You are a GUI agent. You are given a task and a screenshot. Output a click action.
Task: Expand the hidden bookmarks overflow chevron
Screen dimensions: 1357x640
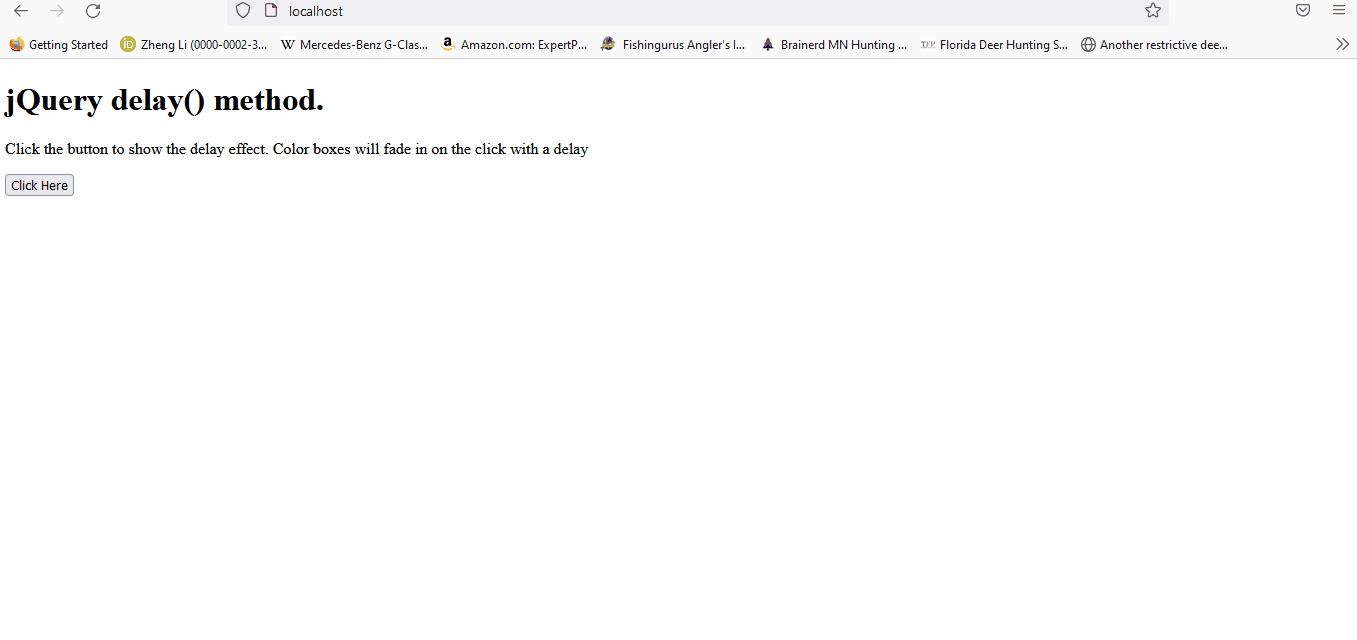click(x=1342, y=44)
